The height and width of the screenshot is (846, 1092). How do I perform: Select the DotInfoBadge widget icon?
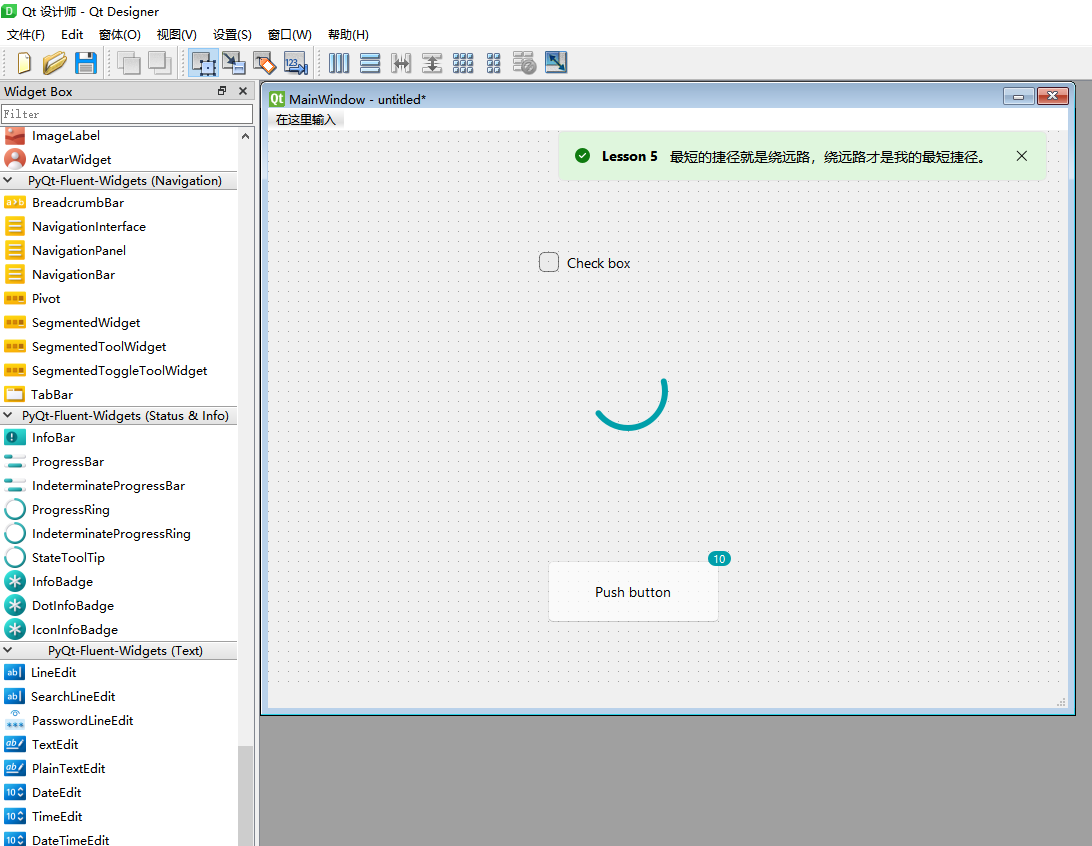pos(15,605)
